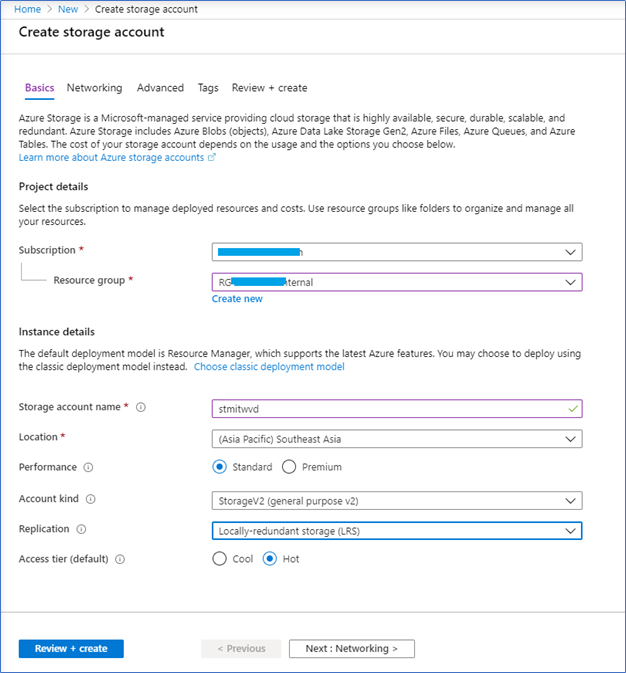Screen dimensions: 626x673
Task: Choose the Hot access tier
Action: pos(270,559)
